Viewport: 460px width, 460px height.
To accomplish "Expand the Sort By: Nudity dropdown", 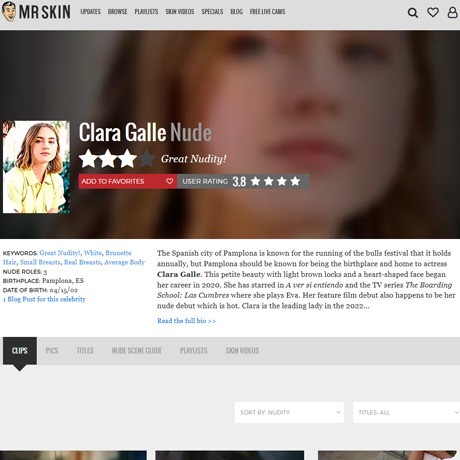I will 289,412.
